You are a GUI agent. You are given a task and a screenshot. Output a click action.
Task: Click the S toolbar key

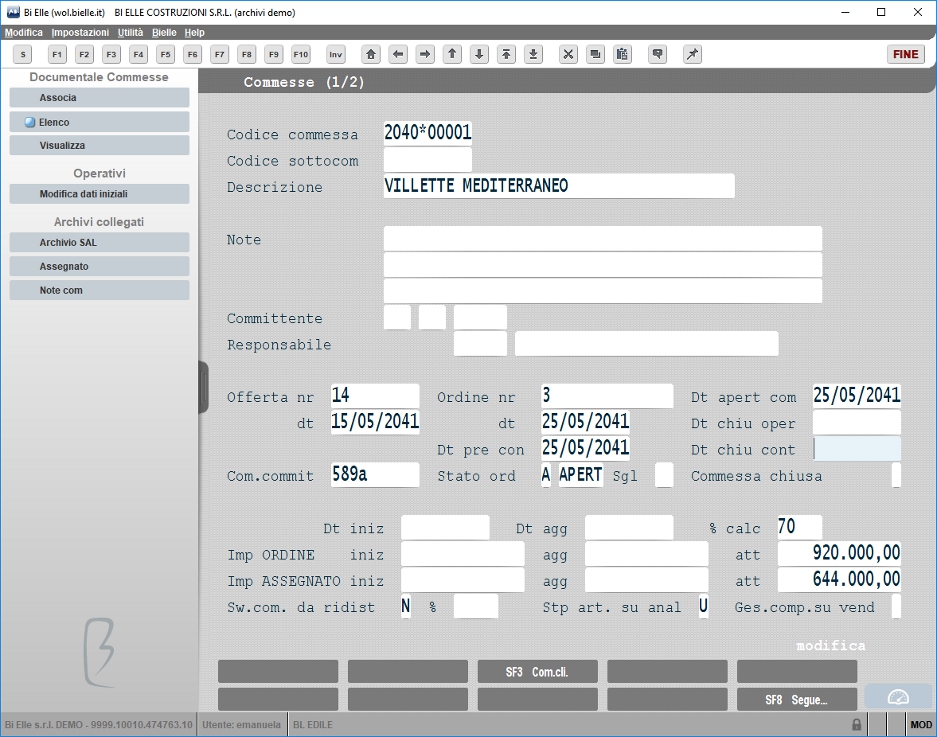[x=23, y=54]
